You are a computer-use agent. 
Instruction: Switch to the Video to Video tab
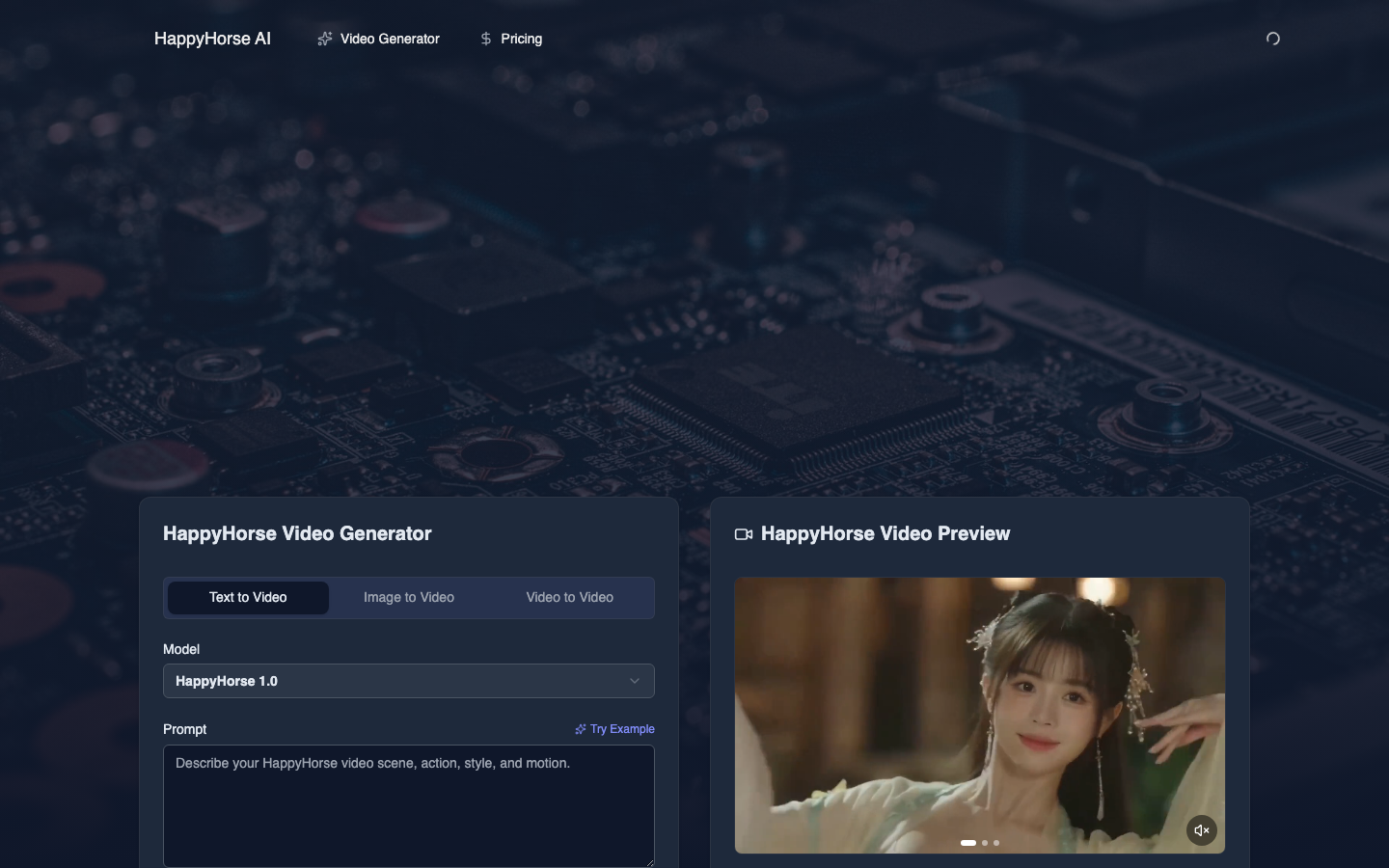tap(569, 597)
